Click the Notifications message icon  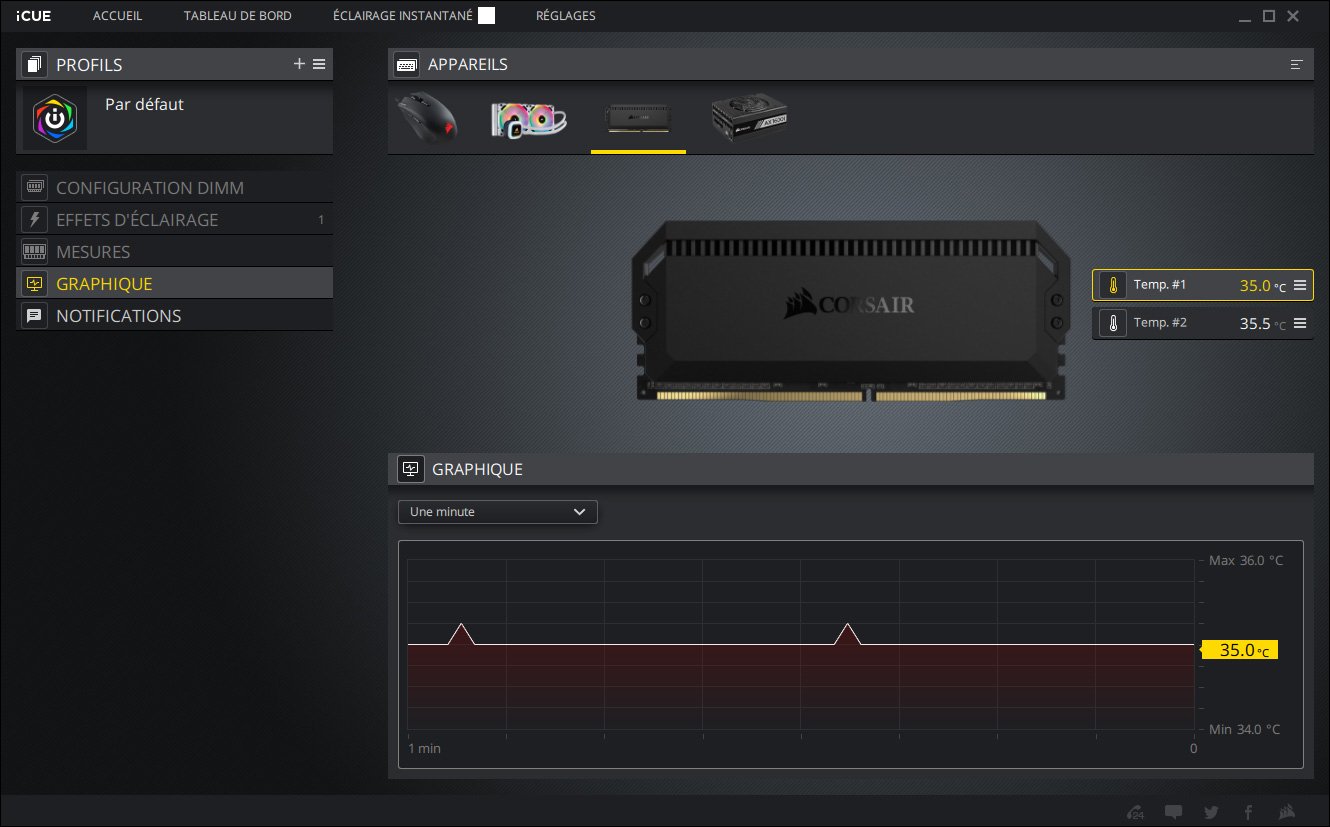point(35,316)
